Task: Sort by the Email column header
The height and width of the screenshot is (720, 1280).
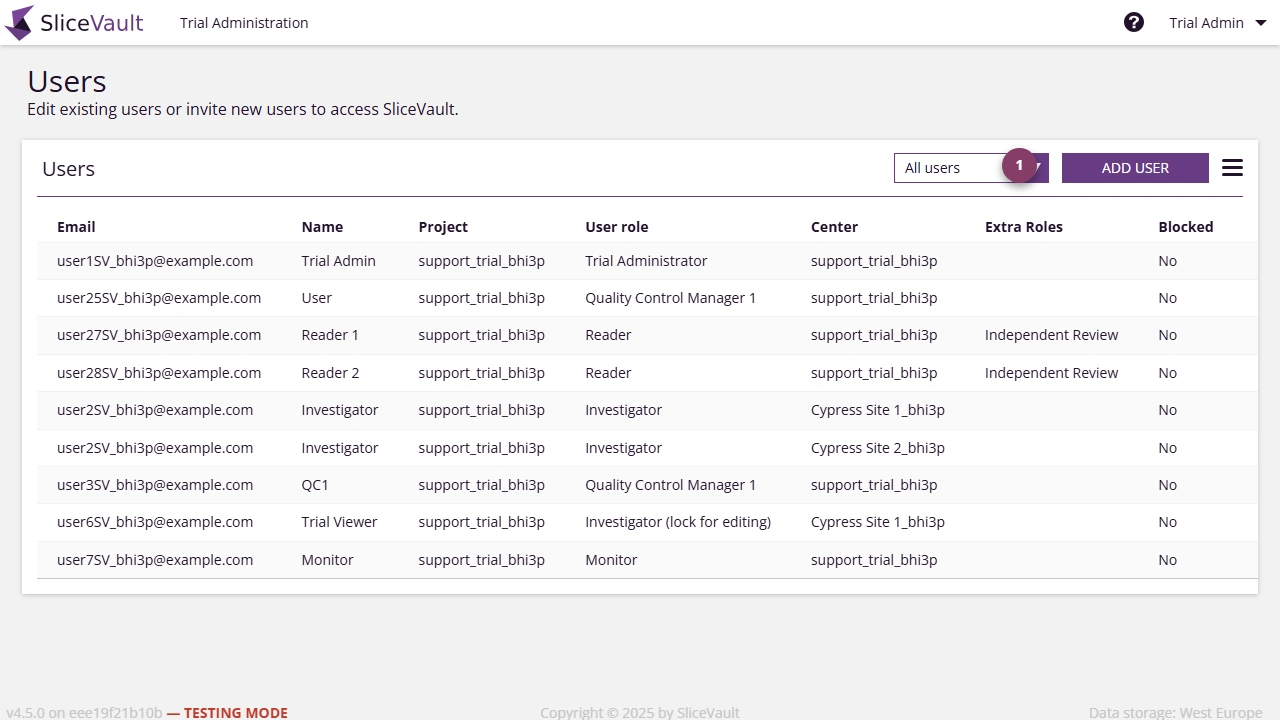Action: 76,227
